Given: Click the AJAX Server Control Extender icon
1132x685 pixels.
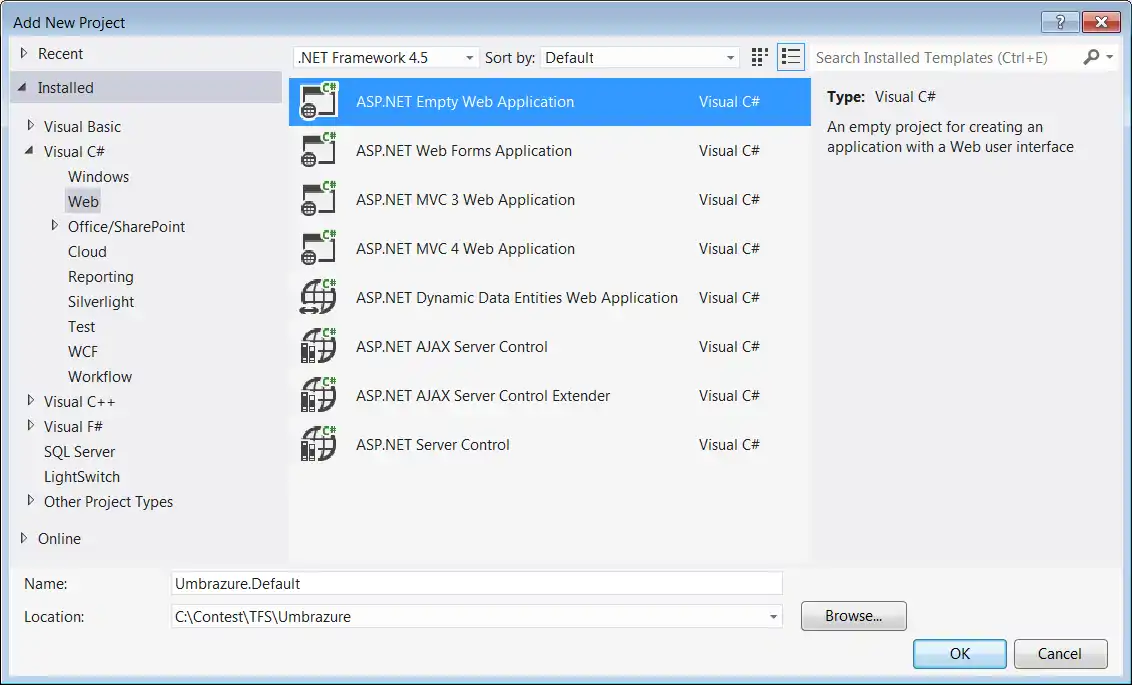Looking at the screenshot, I should click(x=318, y=396).
